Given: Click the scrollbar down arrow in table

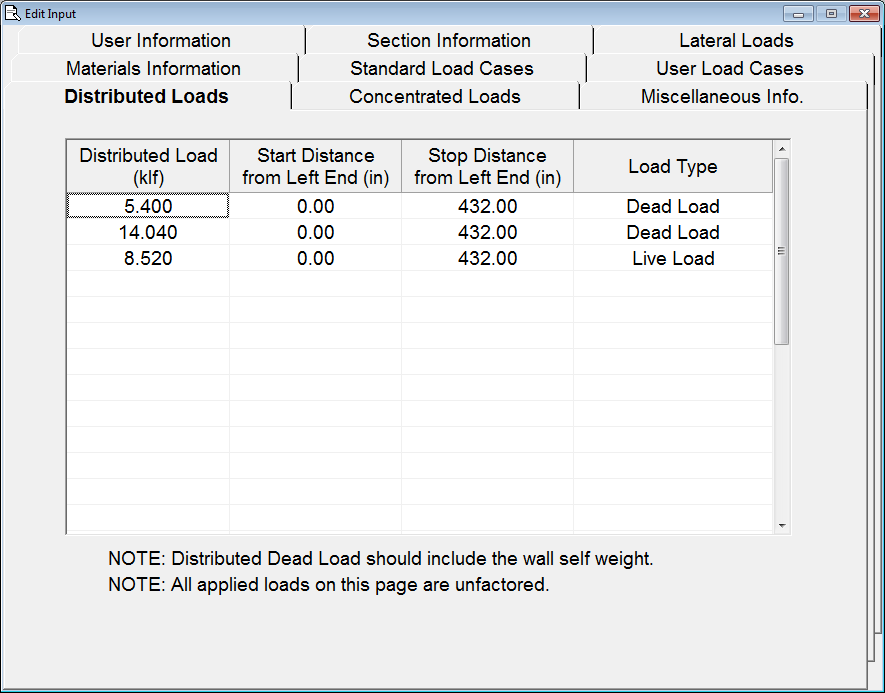Looking at the screenshot, I should tap(782, 525).
